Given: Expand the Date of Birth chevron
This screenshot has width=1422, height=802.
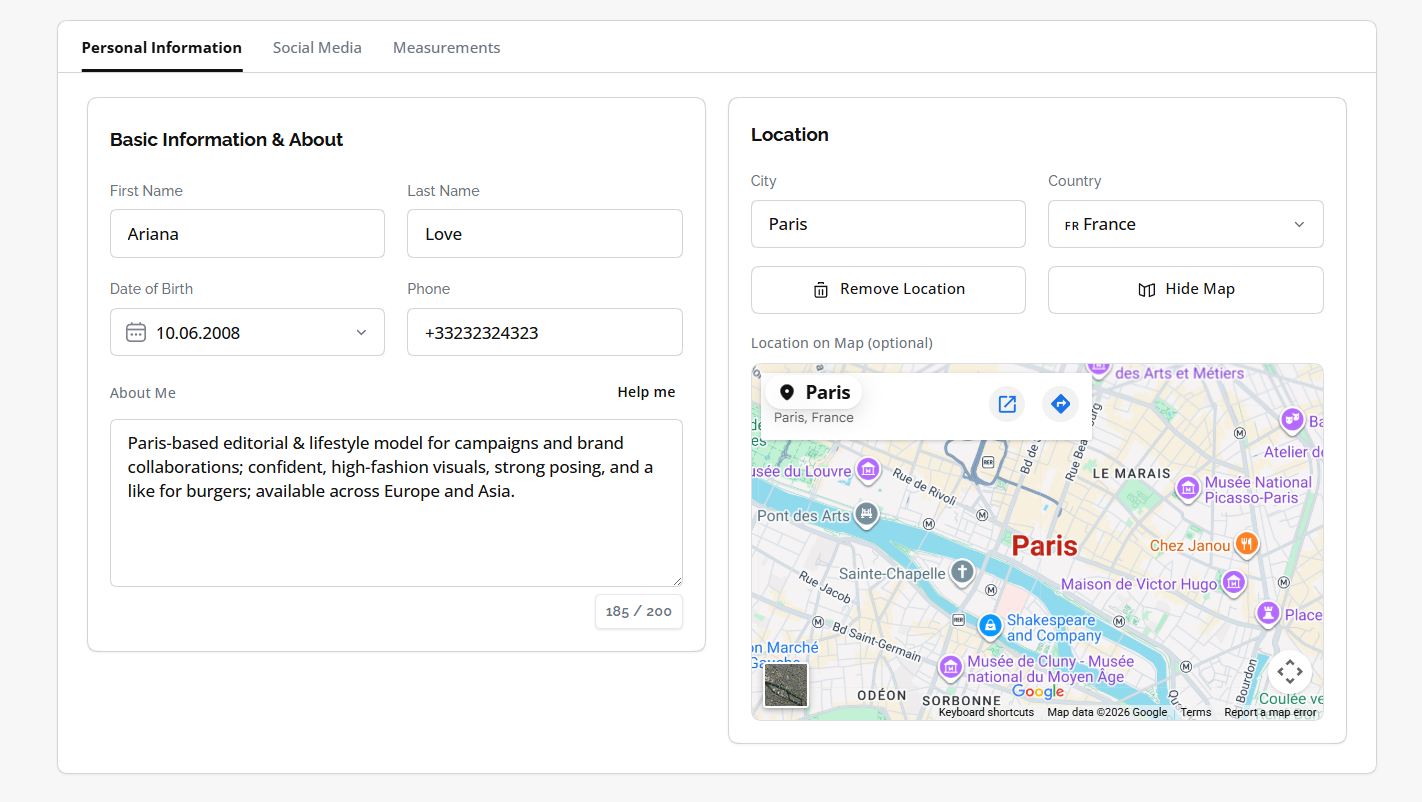Looking at the screenshot, I should point(362,332).
